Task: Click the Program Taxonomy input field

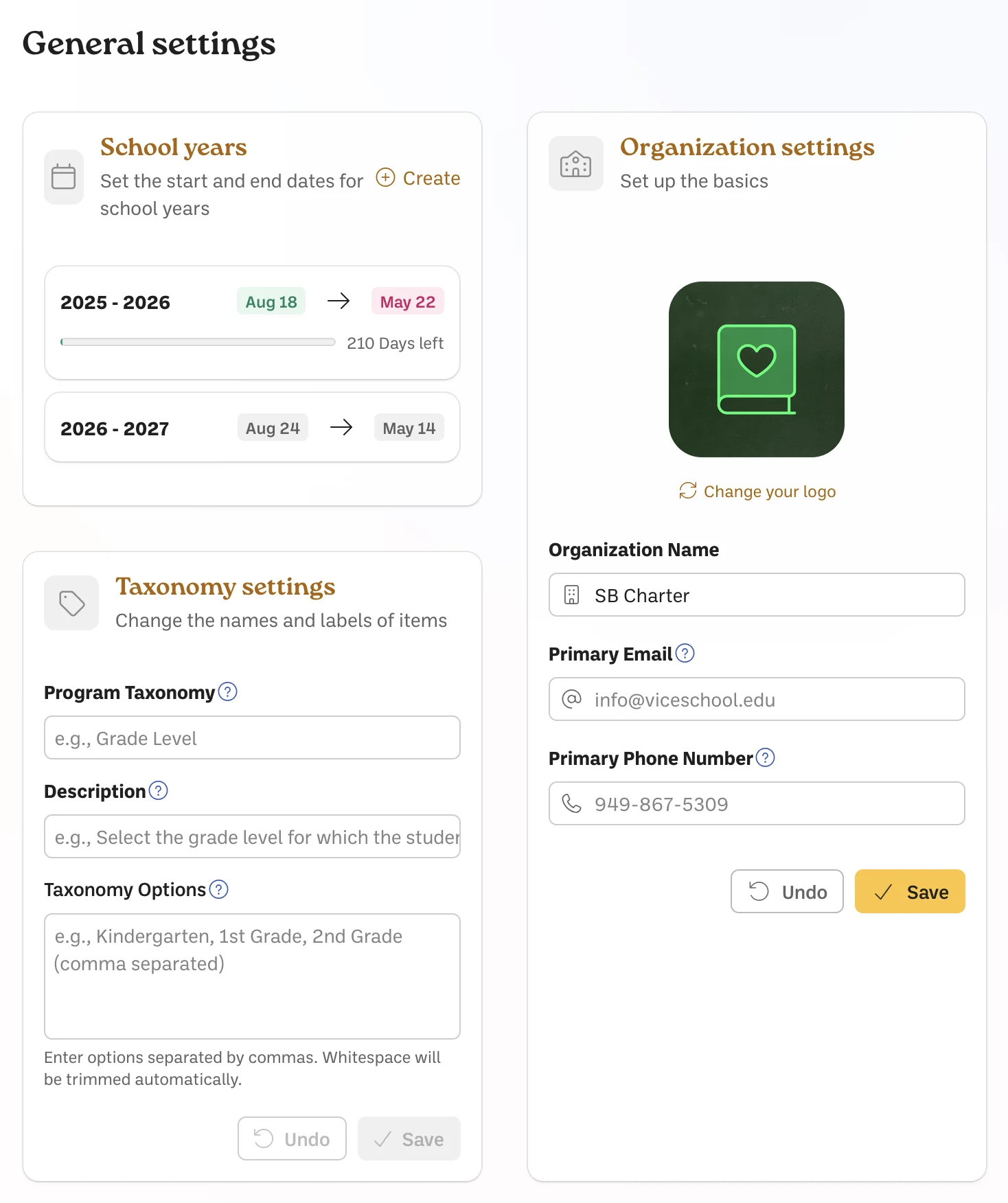Action: 252,737
